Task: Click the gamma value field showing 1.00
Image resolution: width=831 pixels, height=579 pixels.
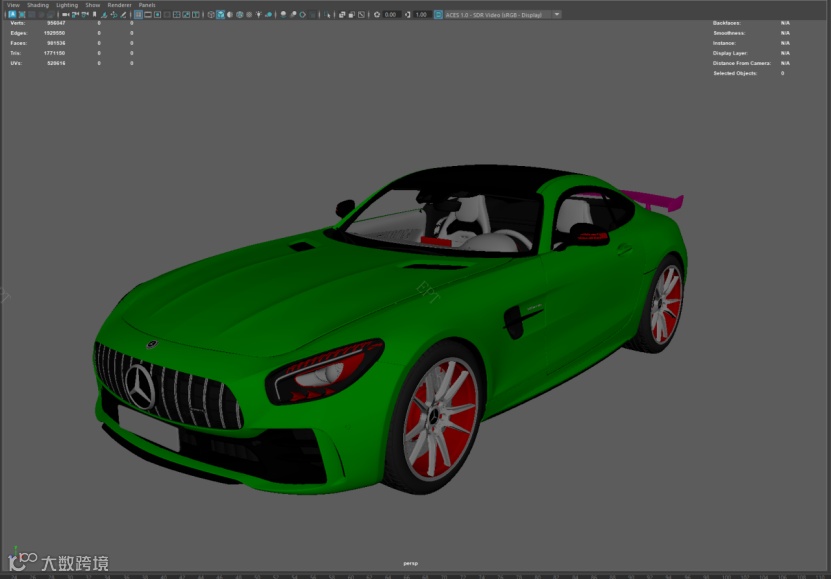Action: click(x=422, y=15)
